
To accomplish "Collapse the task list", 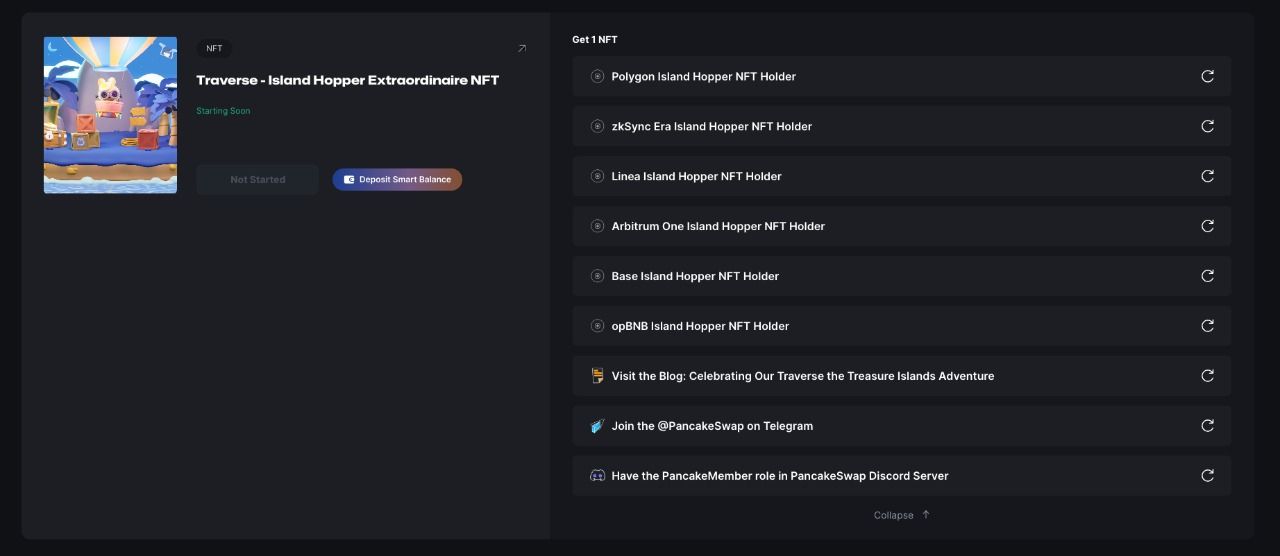I will click(x=901, y=515).
